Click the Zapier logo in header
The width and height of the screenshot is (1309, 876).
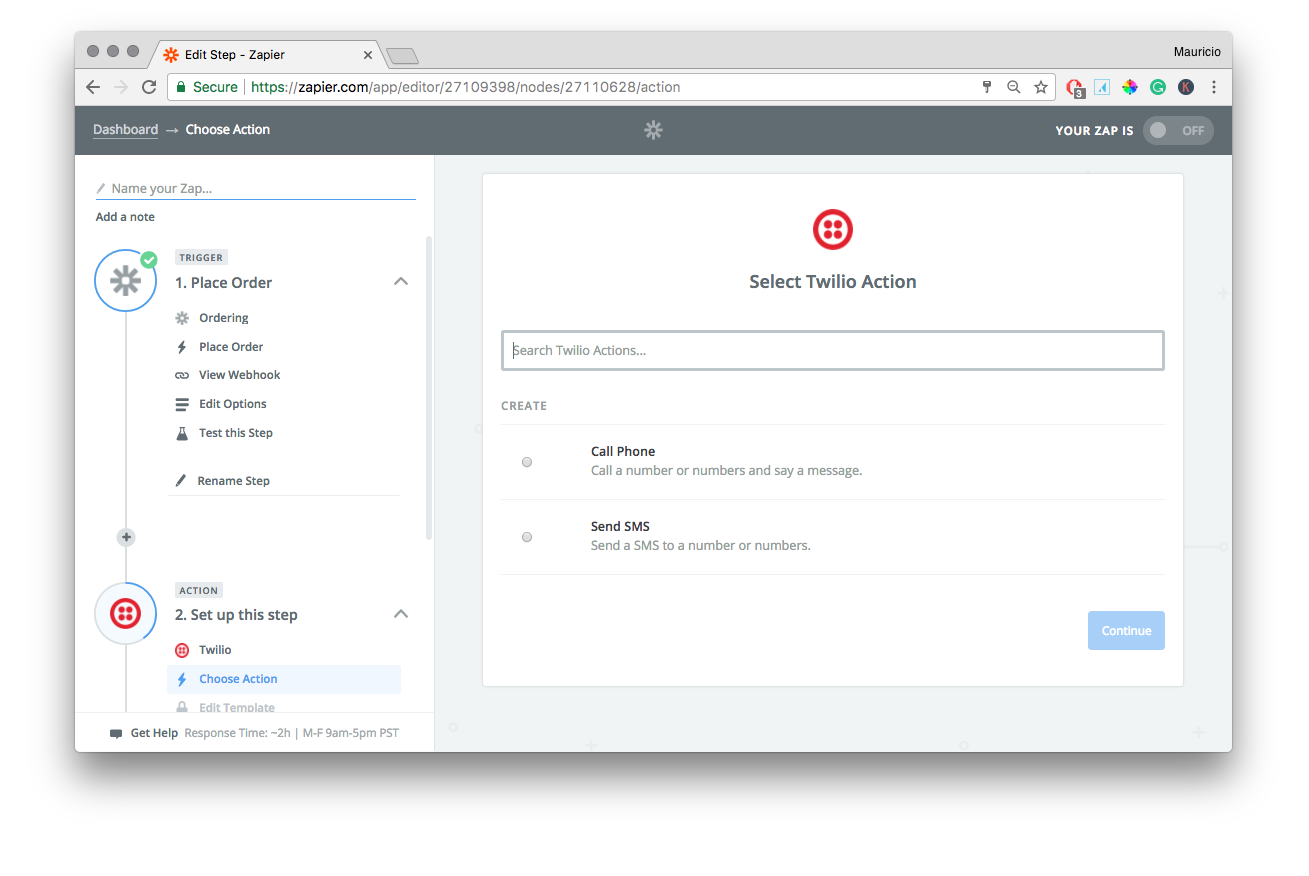(653, 130)
